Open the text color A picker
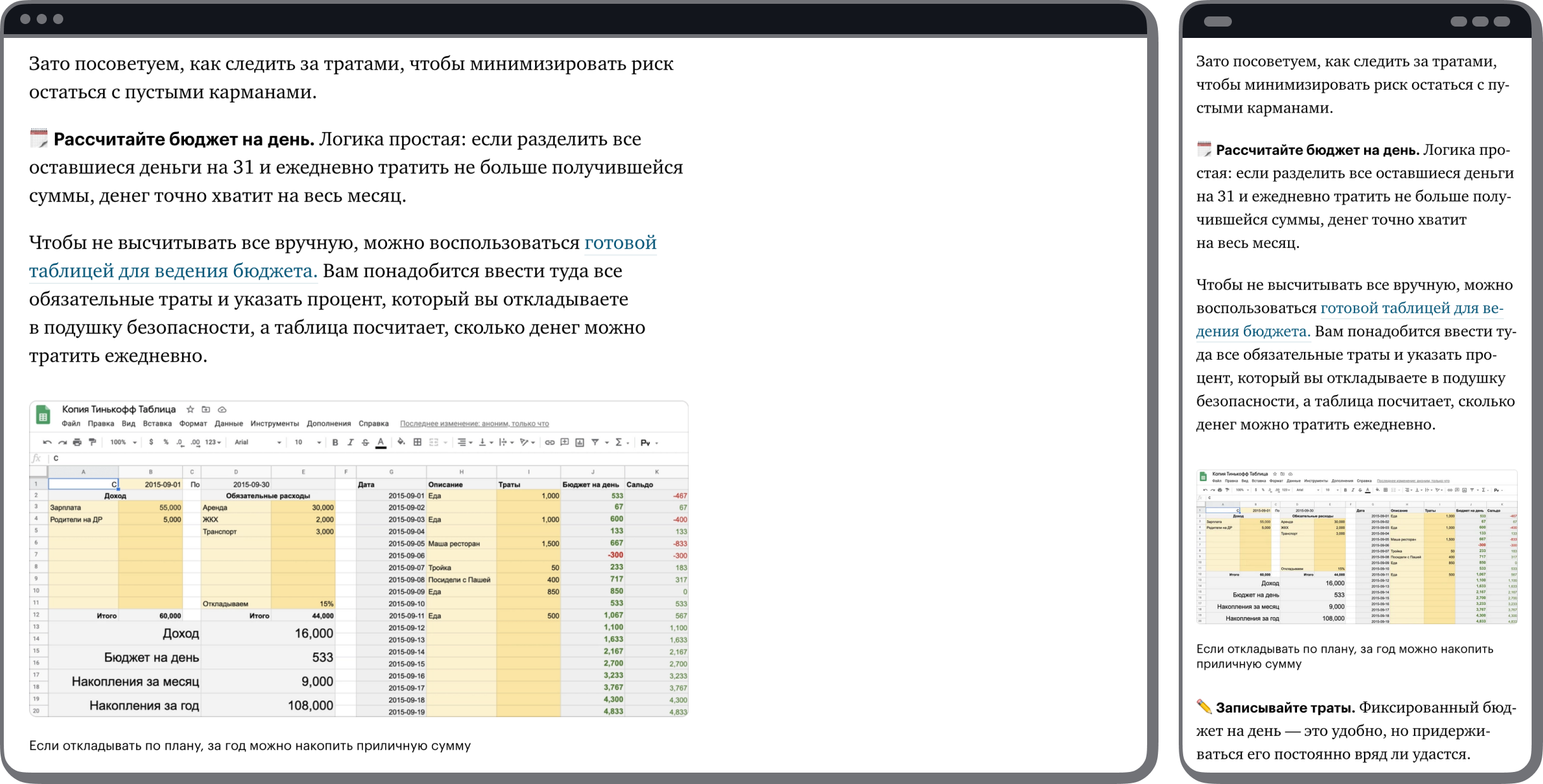 tap(381, 443)
